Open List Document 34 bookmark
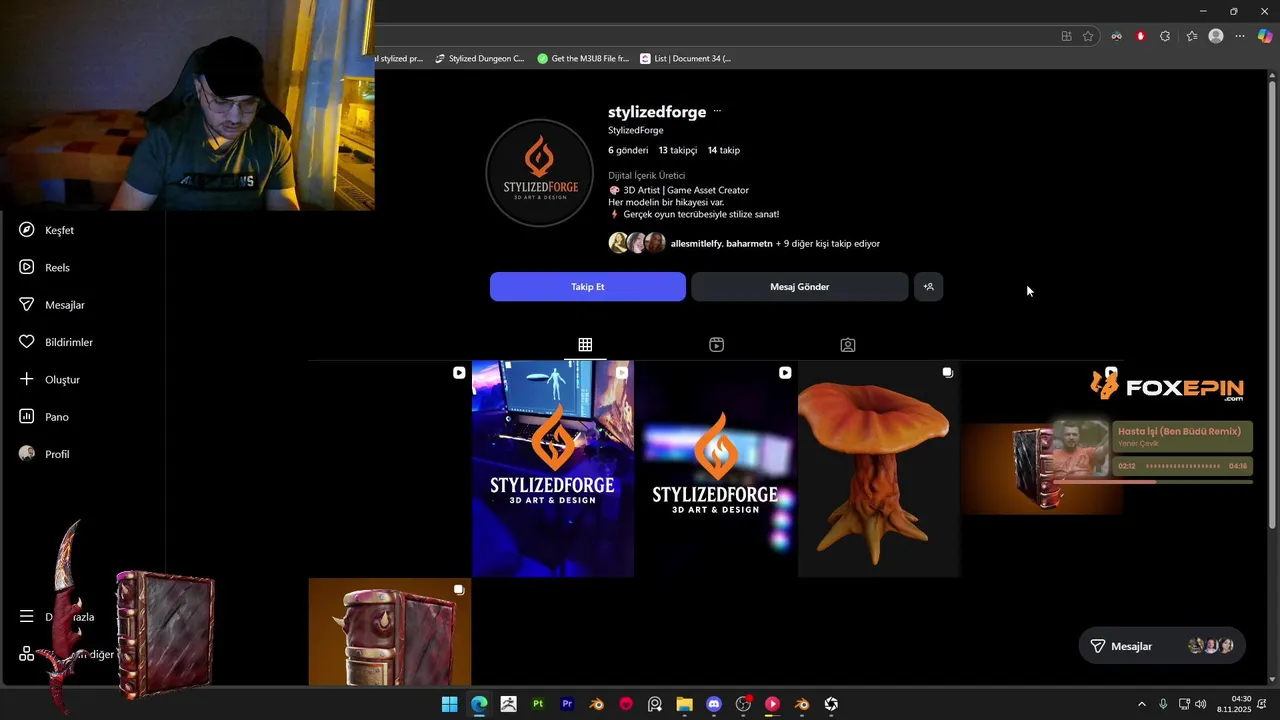Viewport: 1280px width, 720px height. coord(686,59)
